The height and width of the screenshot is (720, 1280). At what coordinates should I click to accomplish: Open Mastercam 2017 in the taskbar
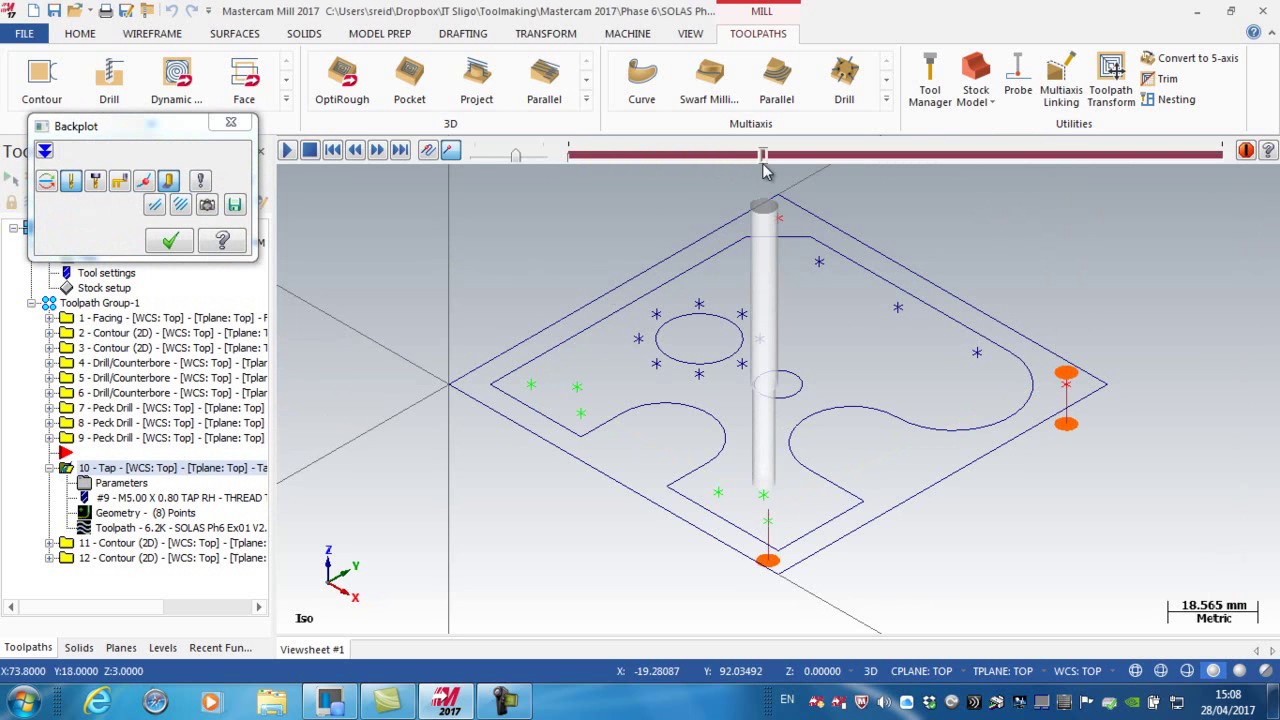[446, 701]
